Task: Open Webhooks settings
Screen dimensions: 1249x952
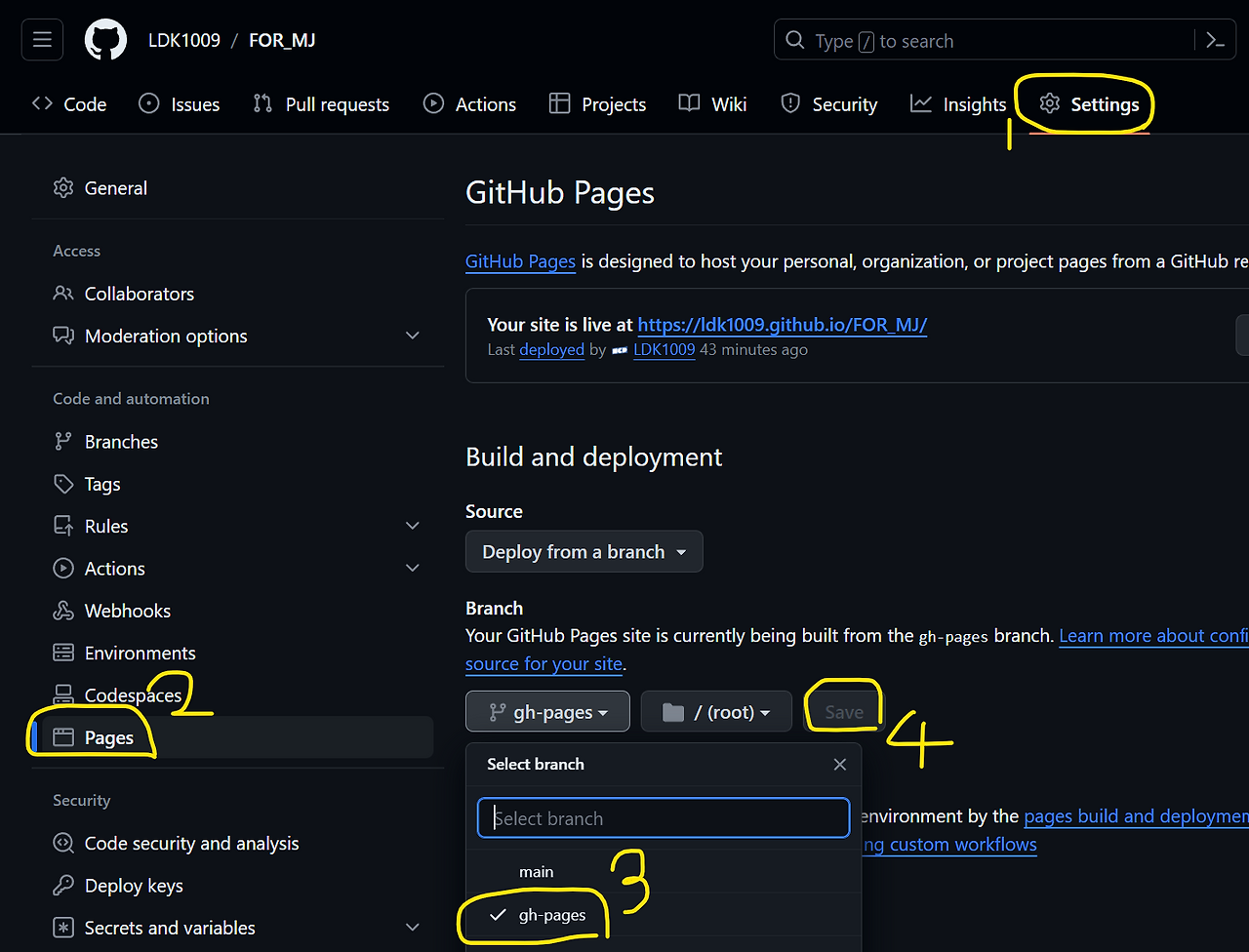Action: [x=125, y=610]
